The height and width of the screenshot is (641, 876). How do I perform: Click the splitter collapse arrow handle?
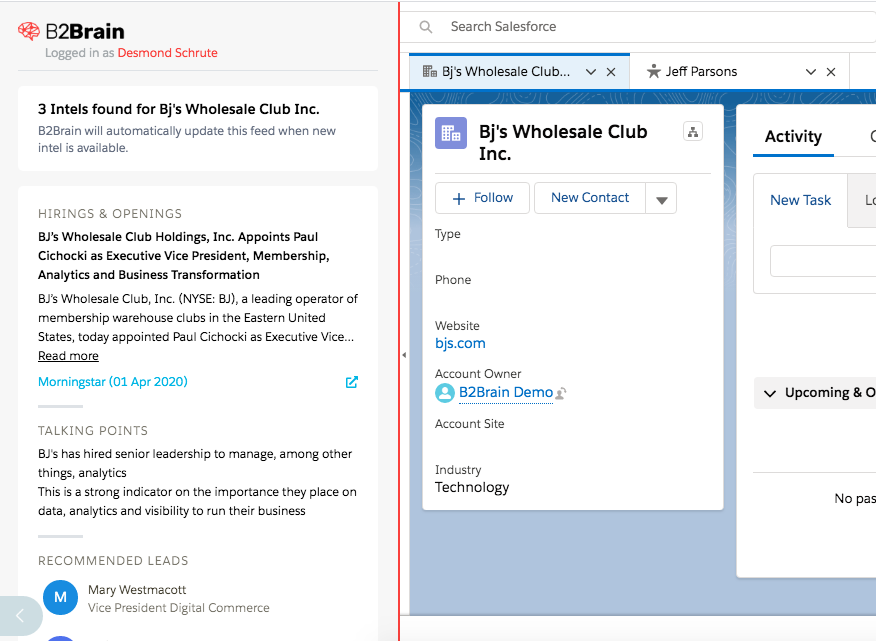[404, 355]
